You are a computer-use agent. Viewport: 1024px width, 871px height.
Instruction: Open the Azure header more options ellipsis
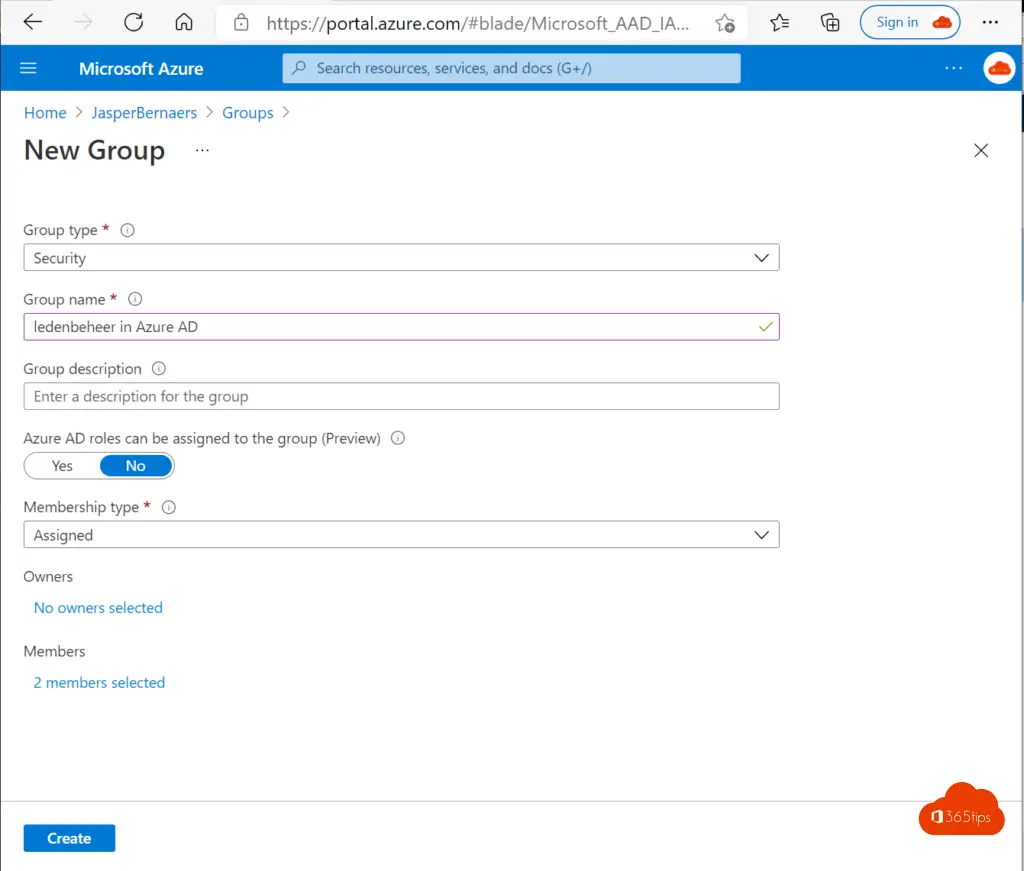(953, 68)
